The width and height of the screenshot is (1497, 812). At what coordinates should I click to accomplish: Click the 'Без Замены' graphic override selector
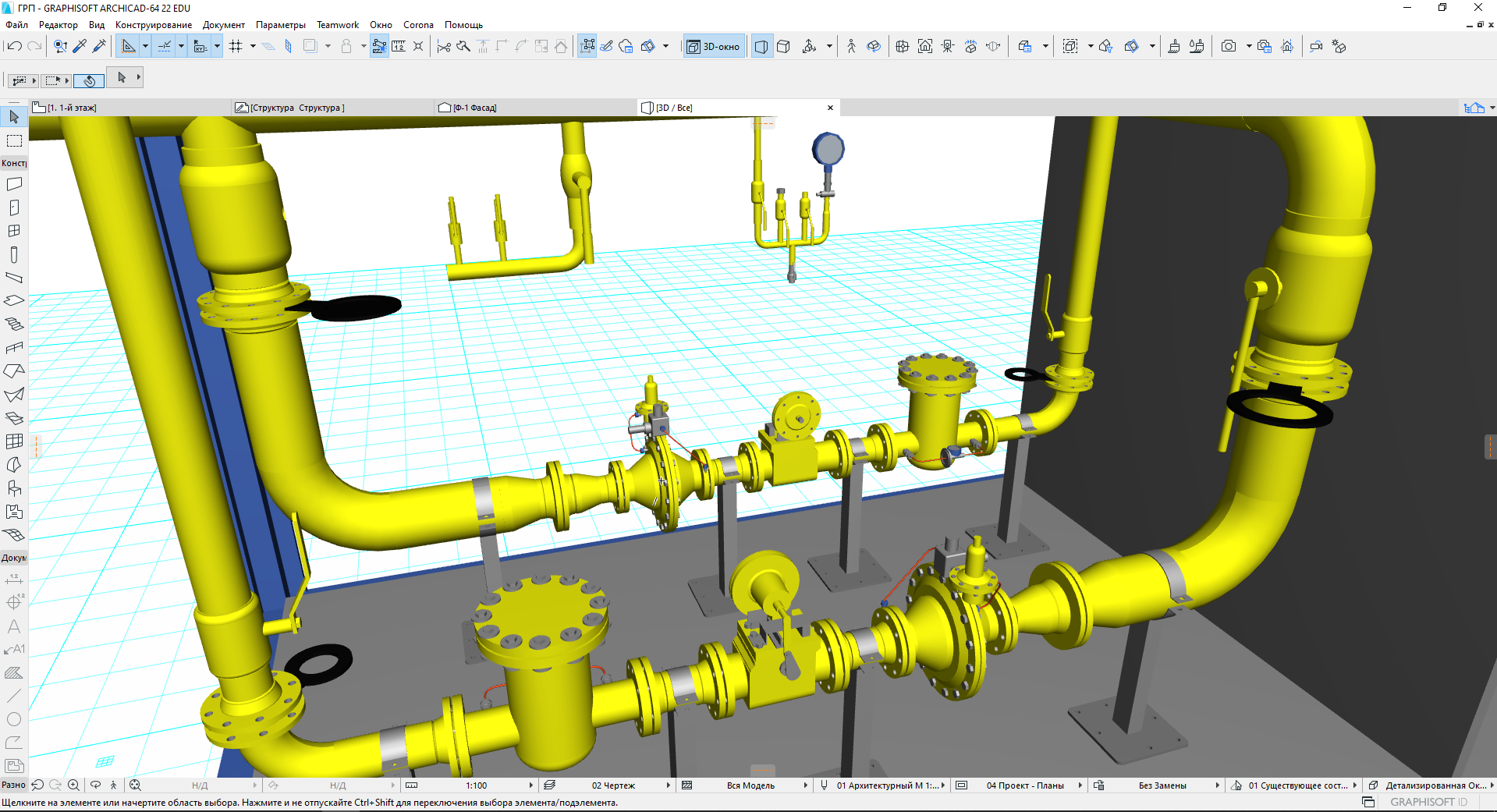tap(1162, 785)
